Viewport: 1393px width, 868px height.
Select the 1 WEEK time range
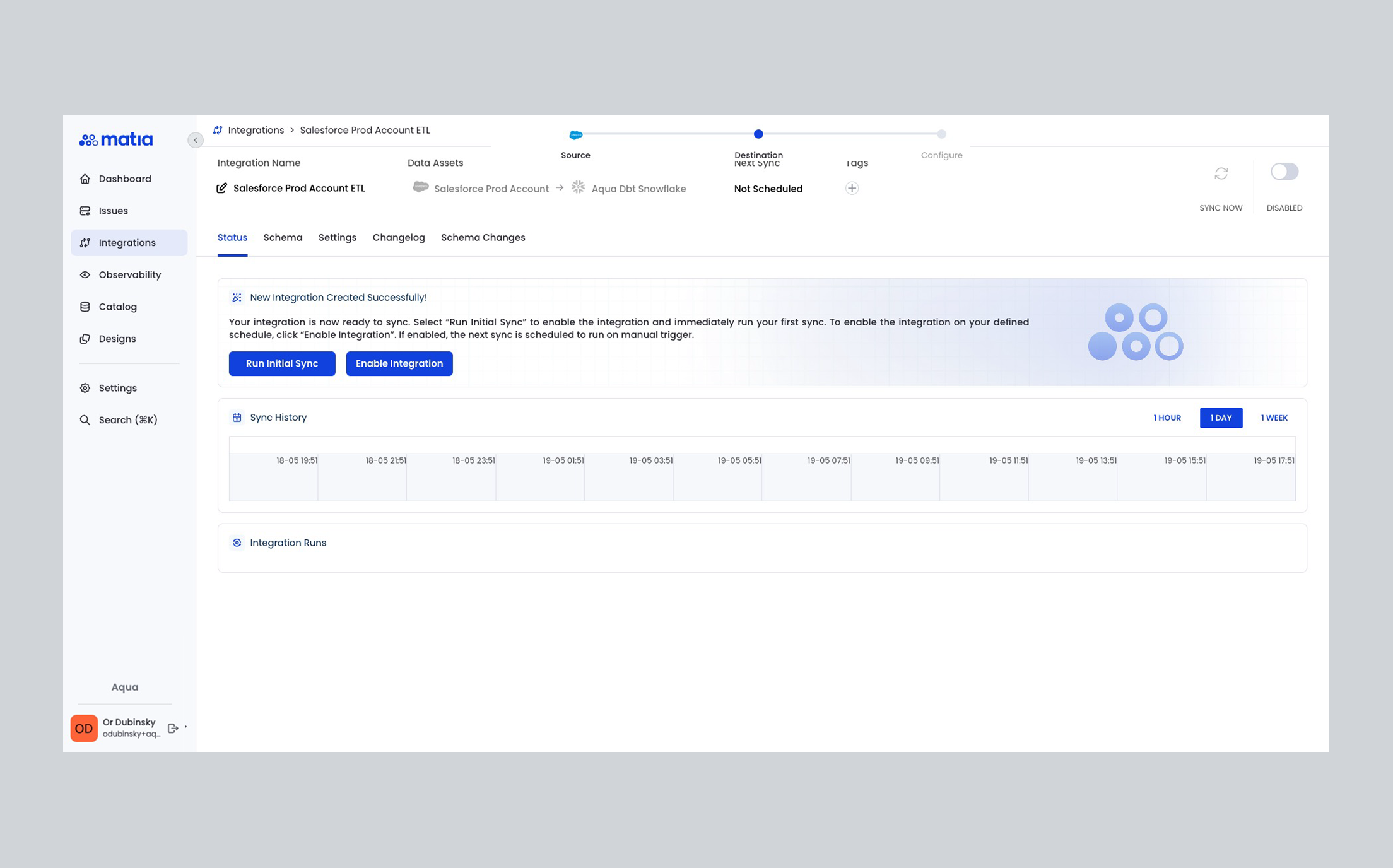(1274, 418)
